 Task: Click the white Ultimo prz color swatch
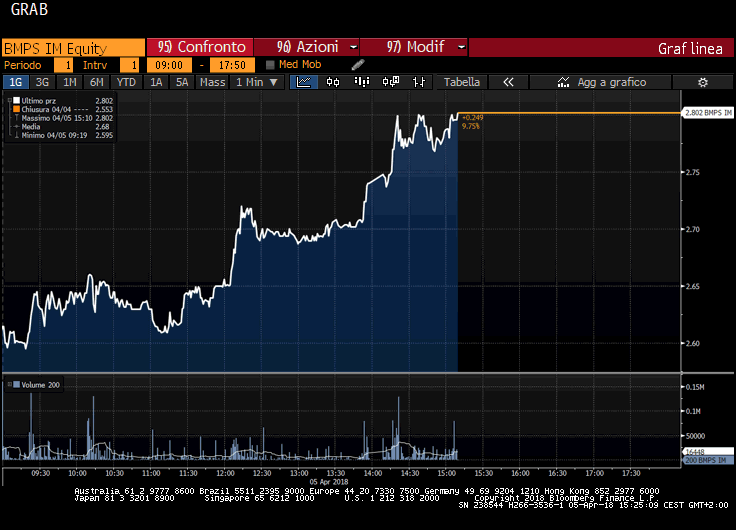(x=17, y=100)
